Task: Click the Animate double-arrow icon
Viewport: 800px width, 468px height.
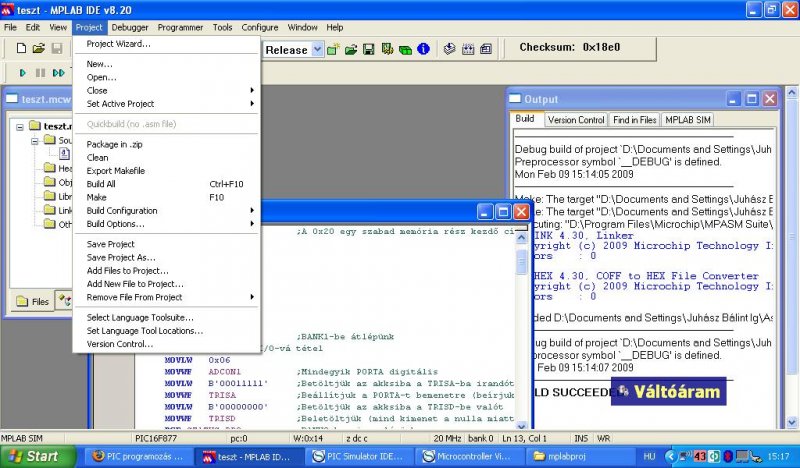Action: tap(59, 73)
